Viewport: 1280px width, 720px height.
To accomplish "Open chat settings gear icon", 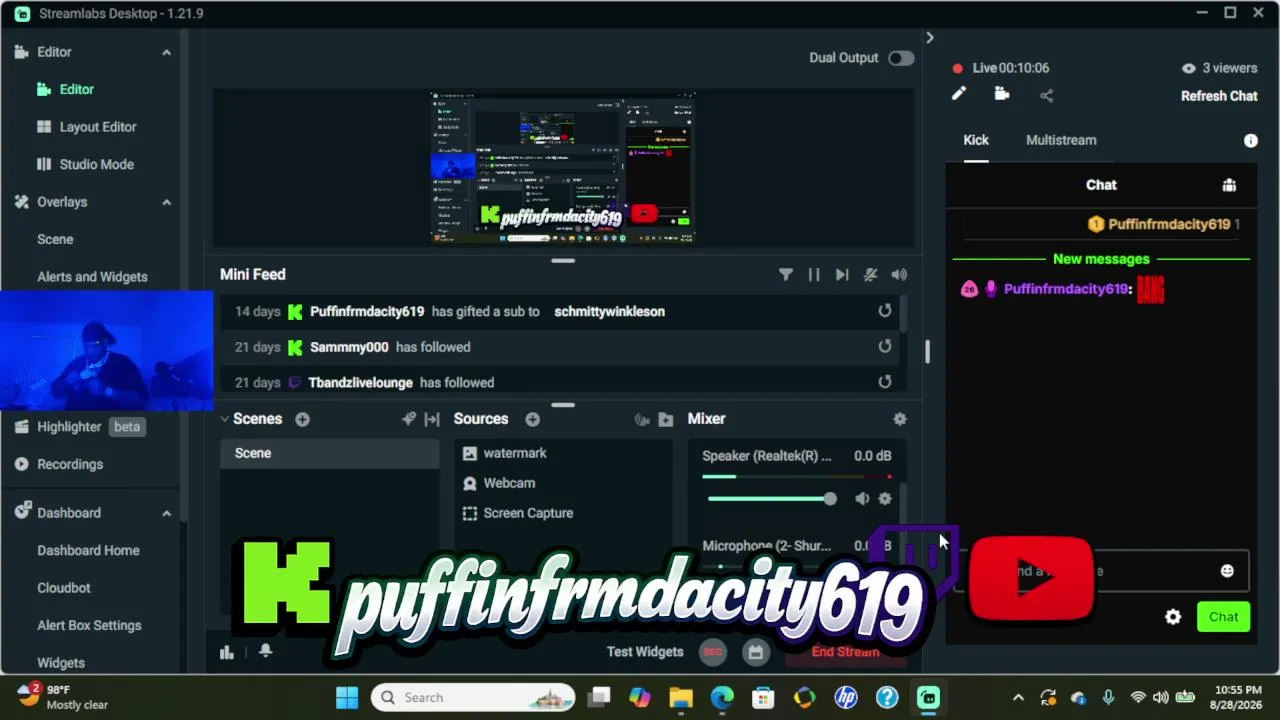I will [x=1173, y=617].
